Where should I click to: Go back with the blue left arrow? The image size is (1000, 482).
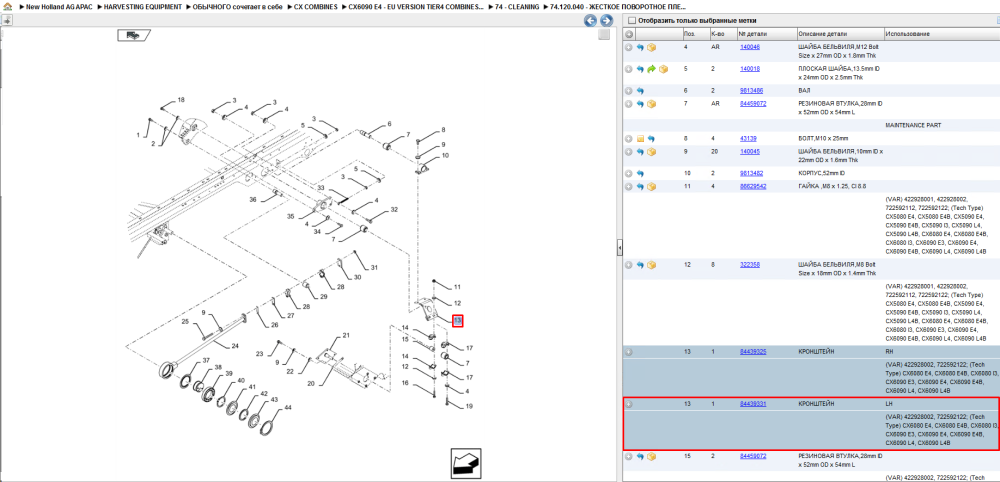point(591,20)
